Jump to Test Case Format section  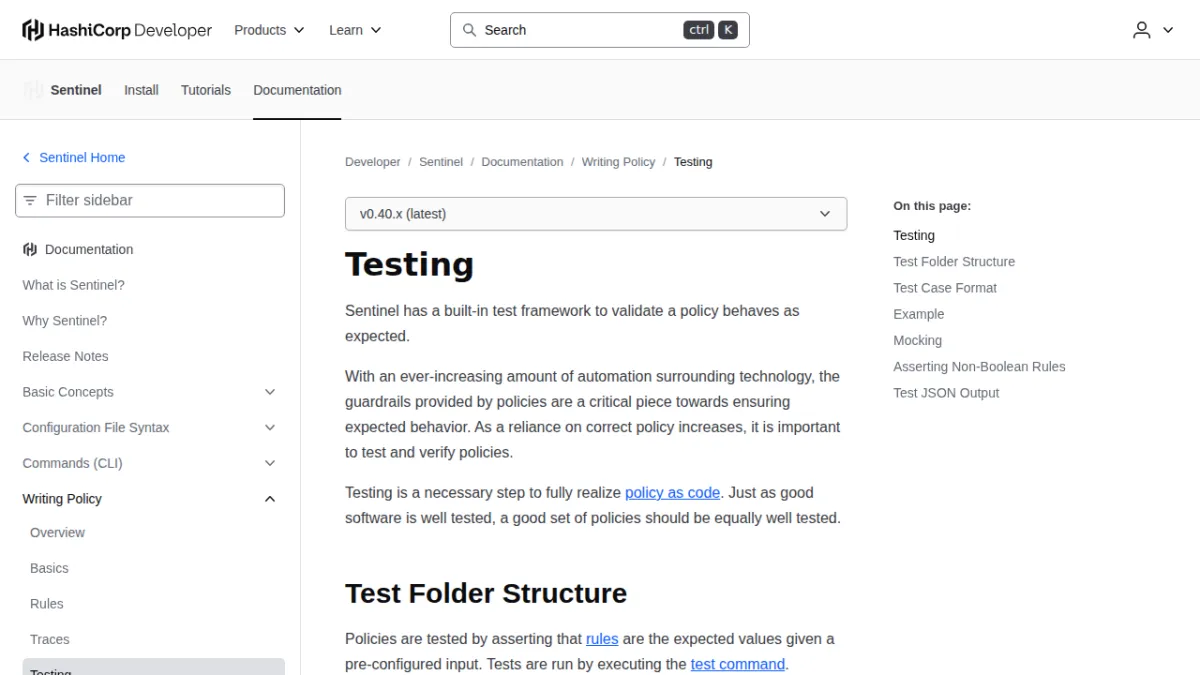[x=945, y=288]
